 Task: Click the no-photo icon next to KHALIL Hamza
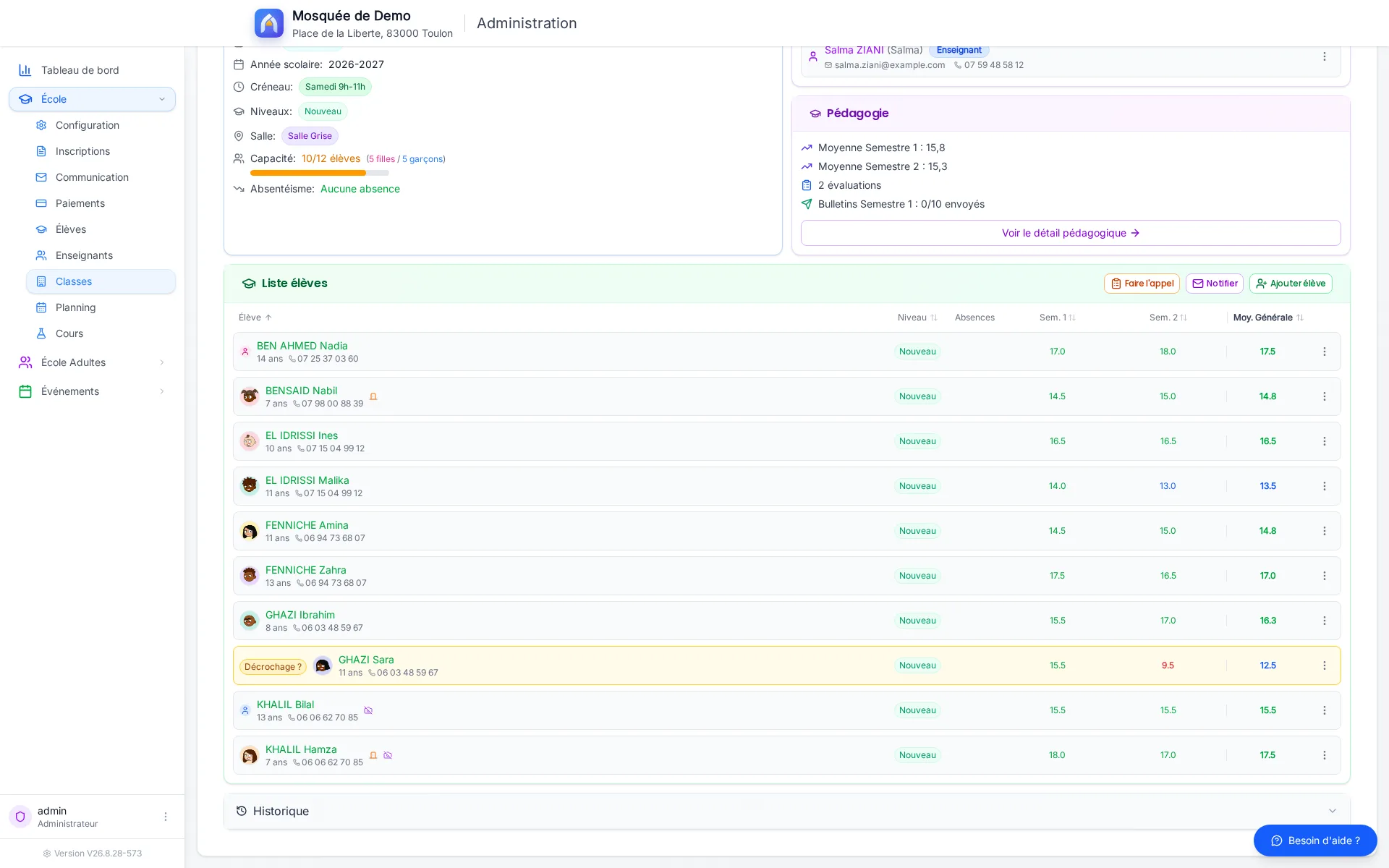pos(388,755)
